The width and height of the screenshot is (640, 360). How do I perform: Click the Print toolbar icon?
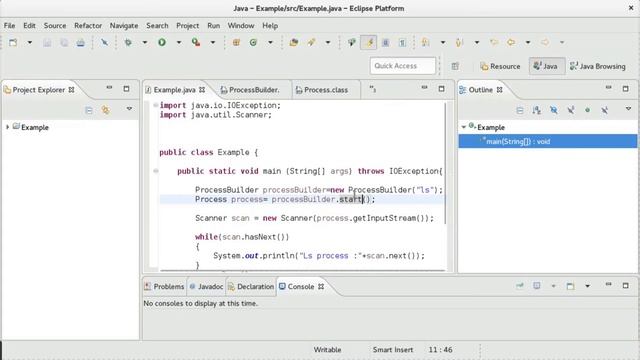coord(81,42)
